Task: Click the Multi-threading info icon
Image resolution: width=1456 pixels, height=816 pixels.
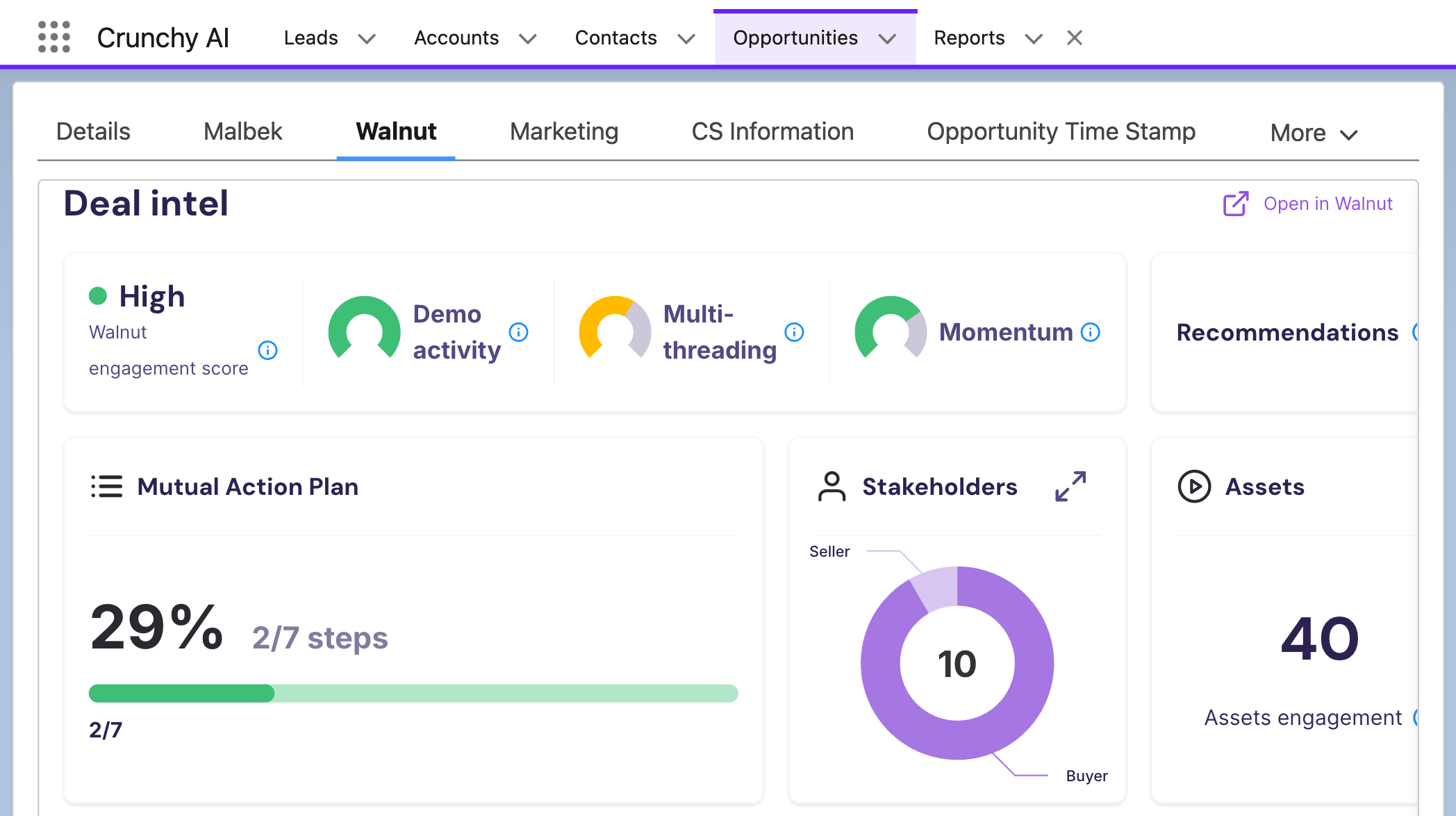Action: (x=794, y=332)
